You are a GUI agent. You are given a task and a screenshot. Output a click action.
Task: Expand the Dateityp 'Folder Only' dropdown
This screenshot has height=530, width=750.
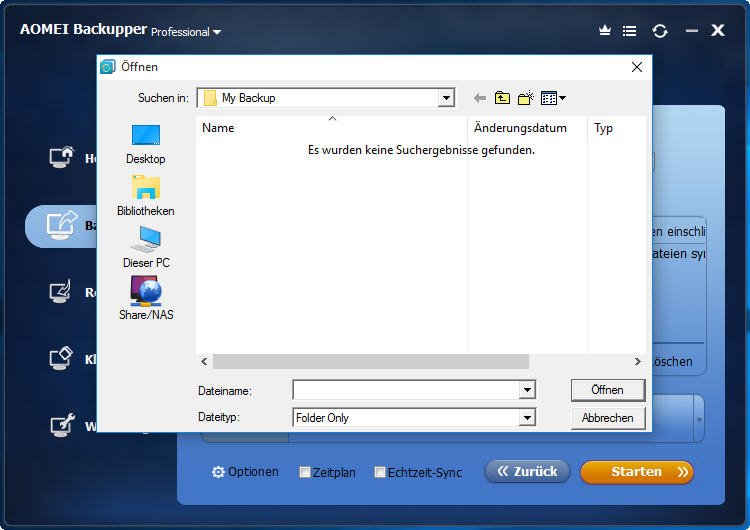coord(527,418)
